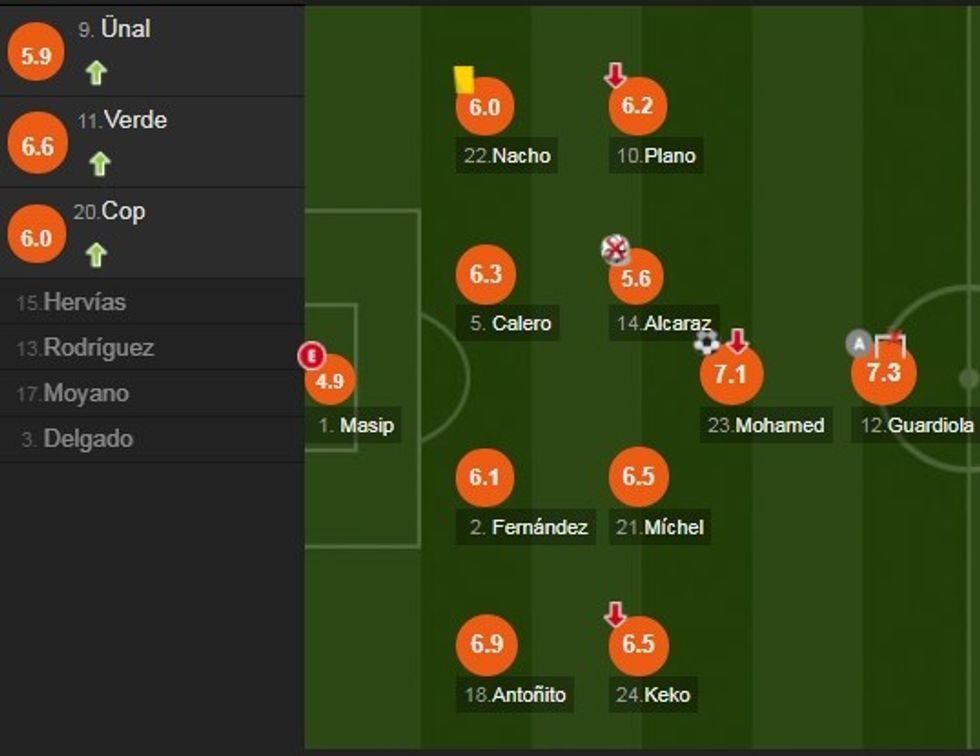Select Míchel's 6.5 rating circle
The width and height of the screenshot is (980, 756).
(637, 476)
